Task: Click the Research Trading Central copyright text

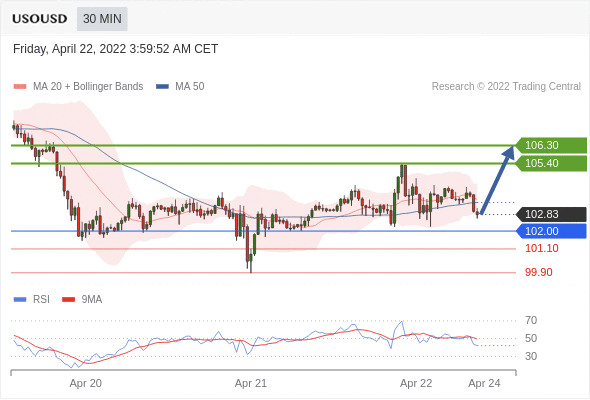Action: click(x=506, y=87)
